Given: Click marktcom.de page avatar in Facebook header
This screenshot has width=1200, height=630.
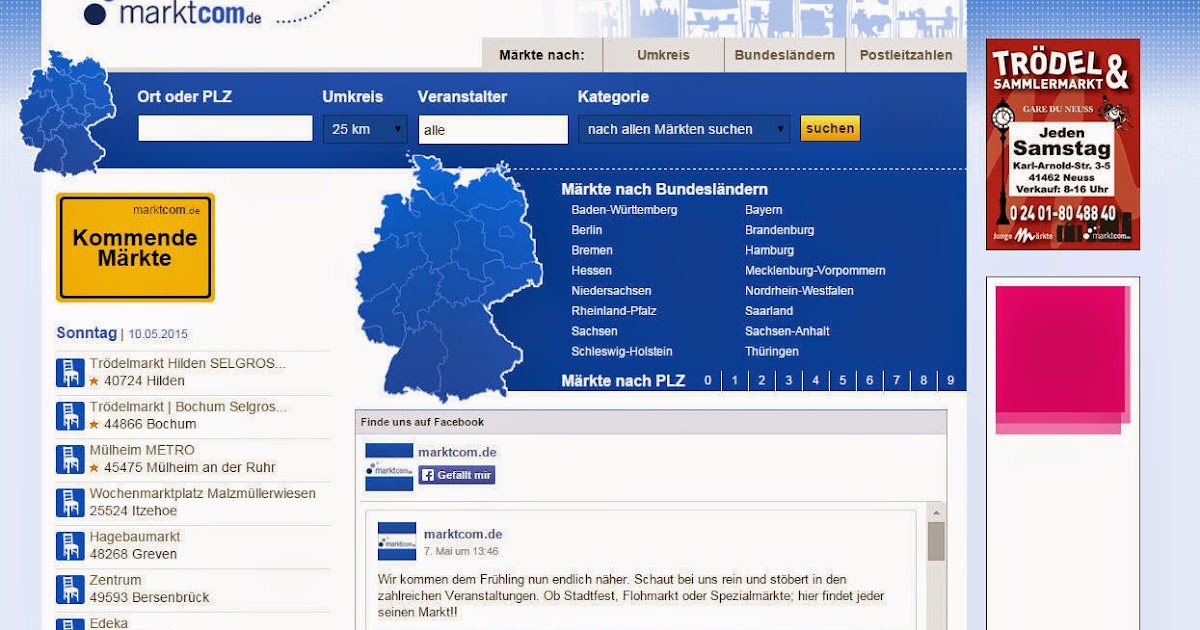Looking at the screenshot, I should pyautogui.click(x=389, y=467).
